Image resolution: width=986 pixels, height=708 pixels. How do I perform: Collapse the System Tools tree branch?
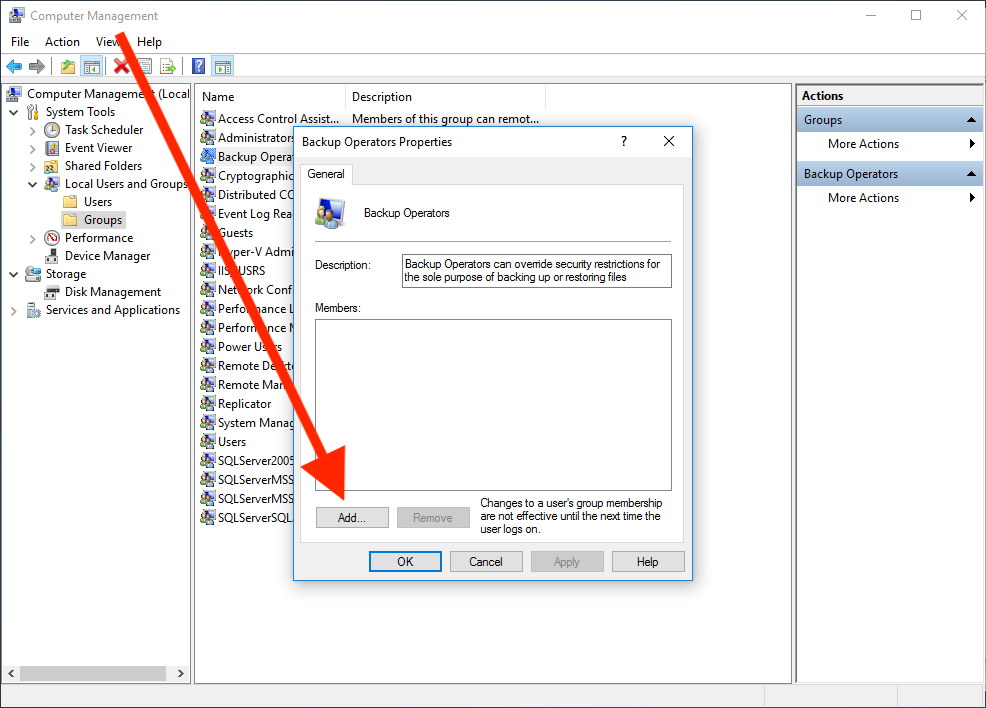(x=14, y=111)
